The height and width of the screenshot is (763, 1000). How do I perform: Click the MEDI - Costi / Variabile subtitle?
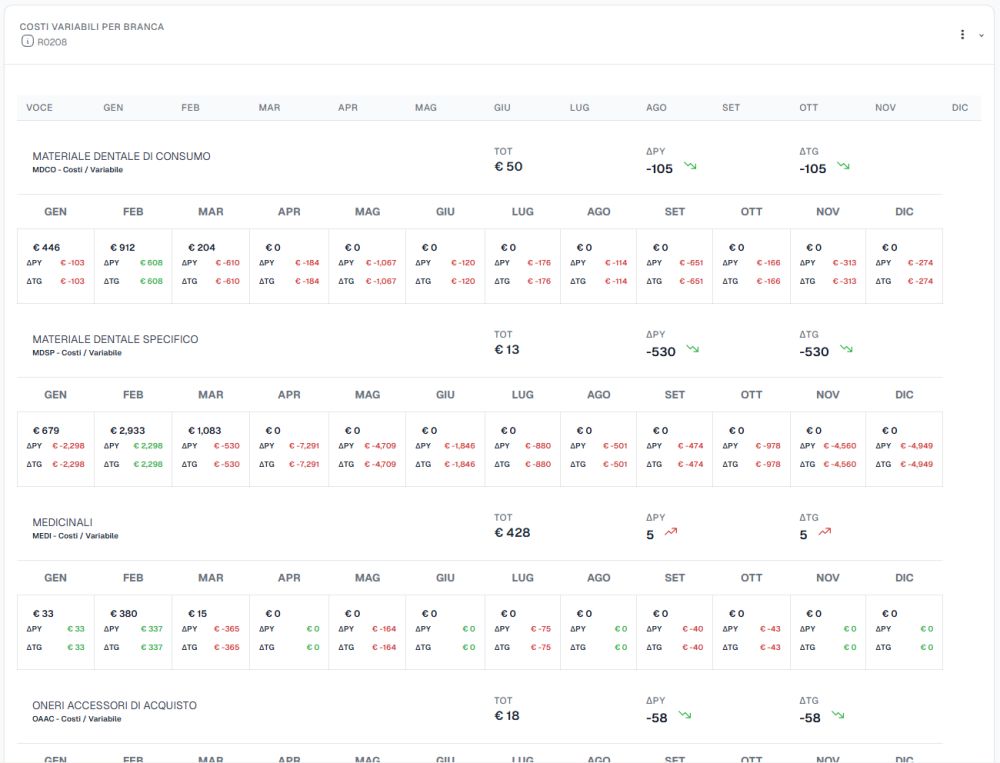pyautogui.click(x=75, y=536)
